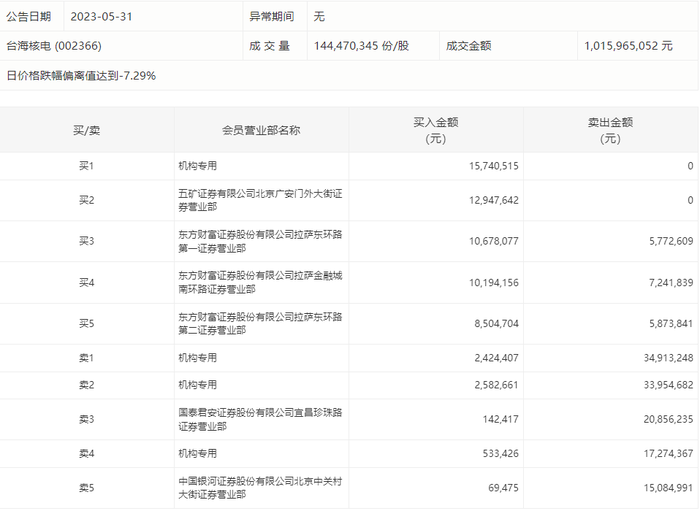Click 中国银河证券 北京中关村大街 branch name

pos(260,488)
